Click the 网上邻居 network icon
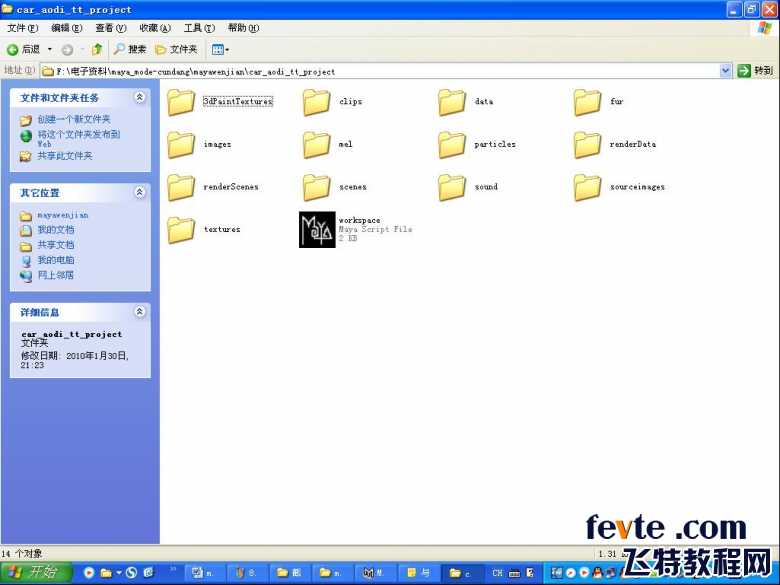 click(x=26, y=275)
